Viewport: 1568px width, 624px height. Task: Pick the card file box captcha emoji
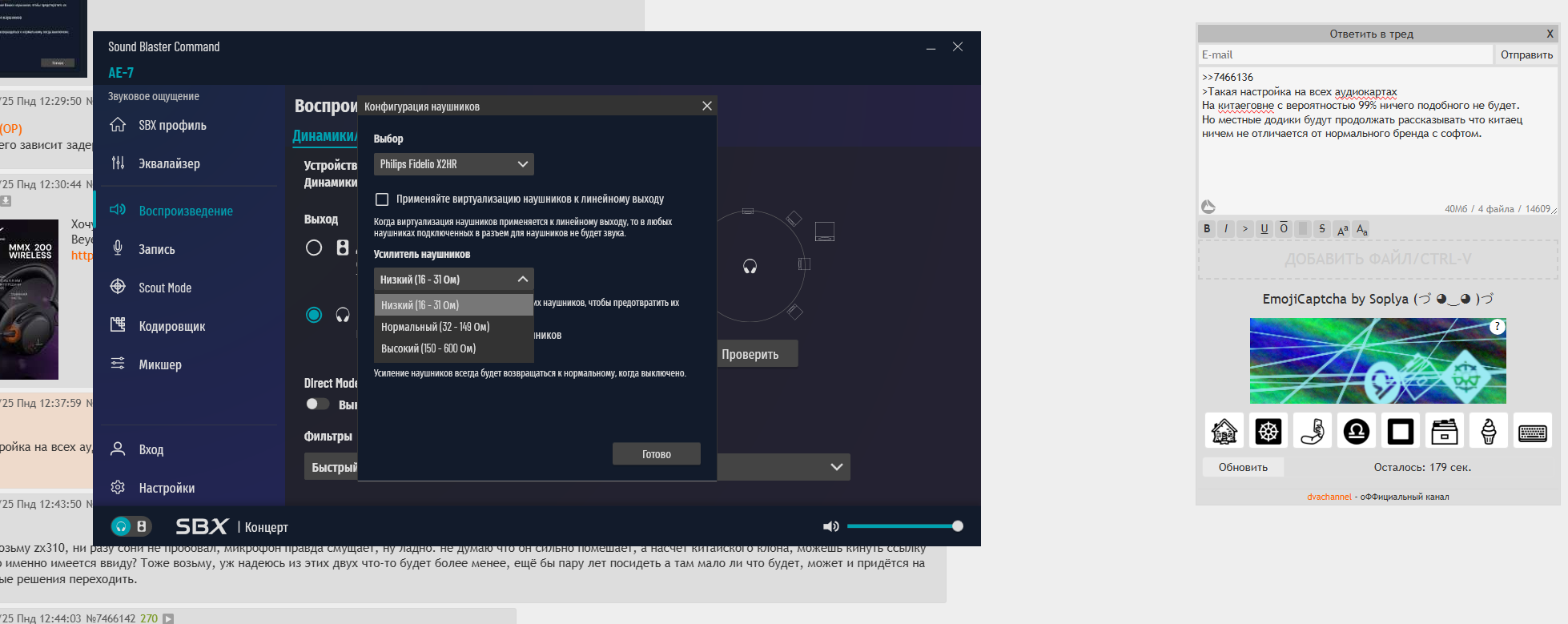(1445, 432)
